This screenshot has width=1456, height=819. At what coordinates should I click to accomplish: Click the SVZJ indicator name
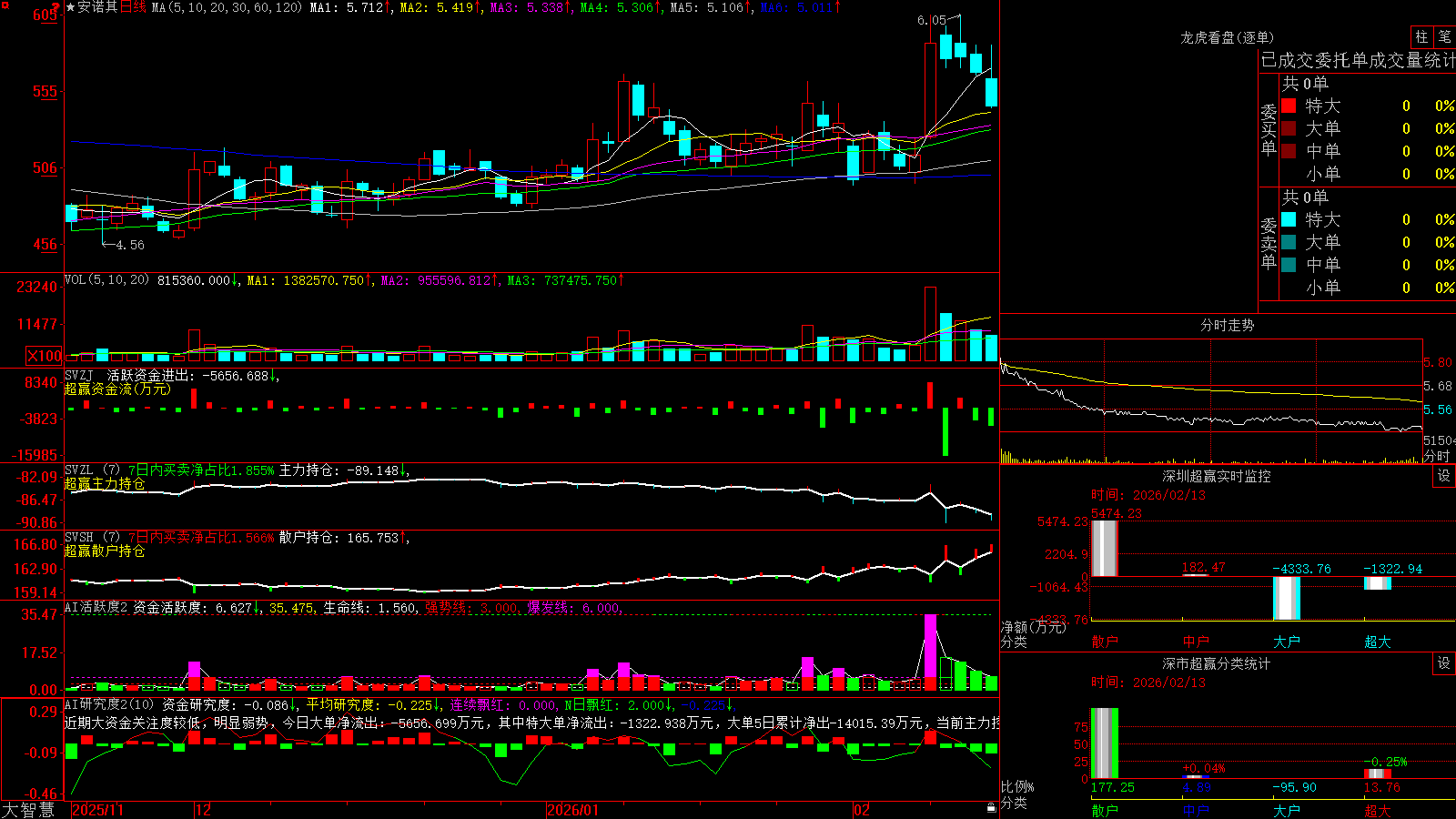pos(79,375)
